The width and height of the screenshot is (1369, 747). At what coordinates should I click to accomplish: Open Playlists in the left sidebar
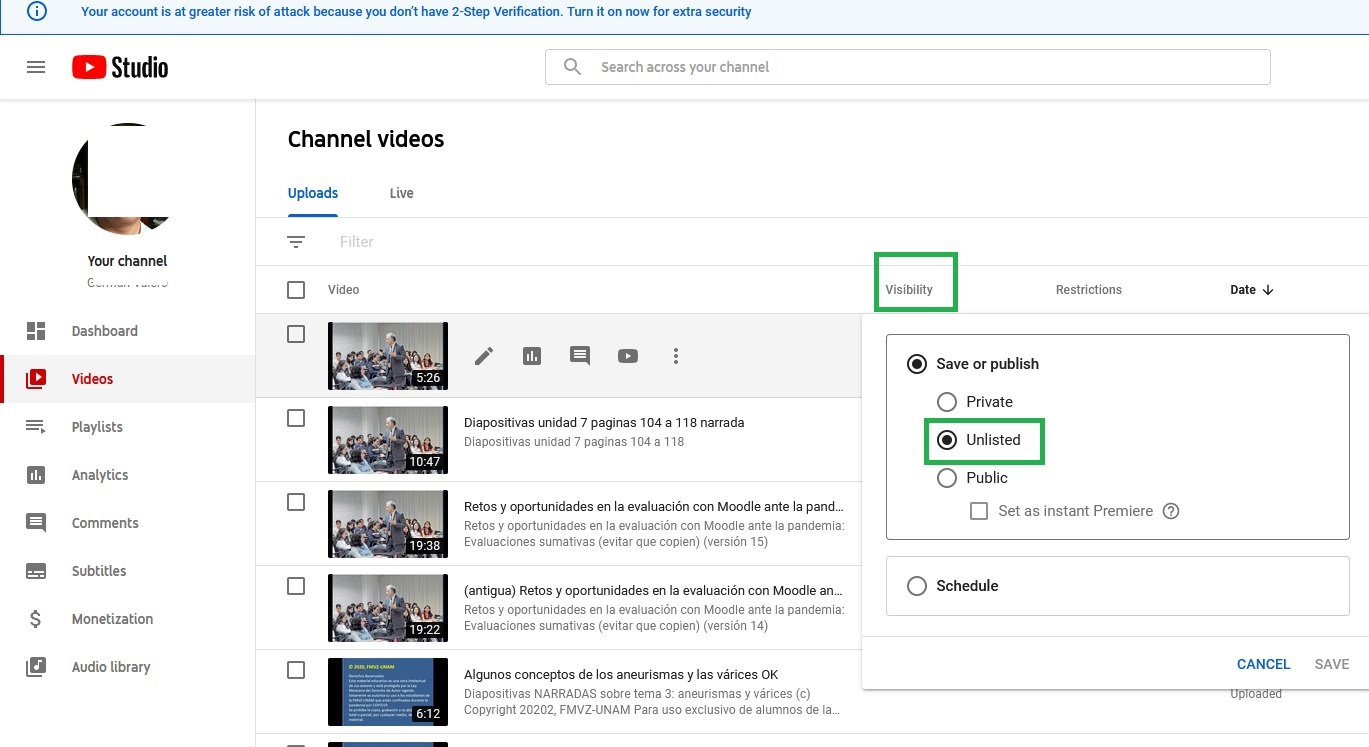click(x=97, y=427)
